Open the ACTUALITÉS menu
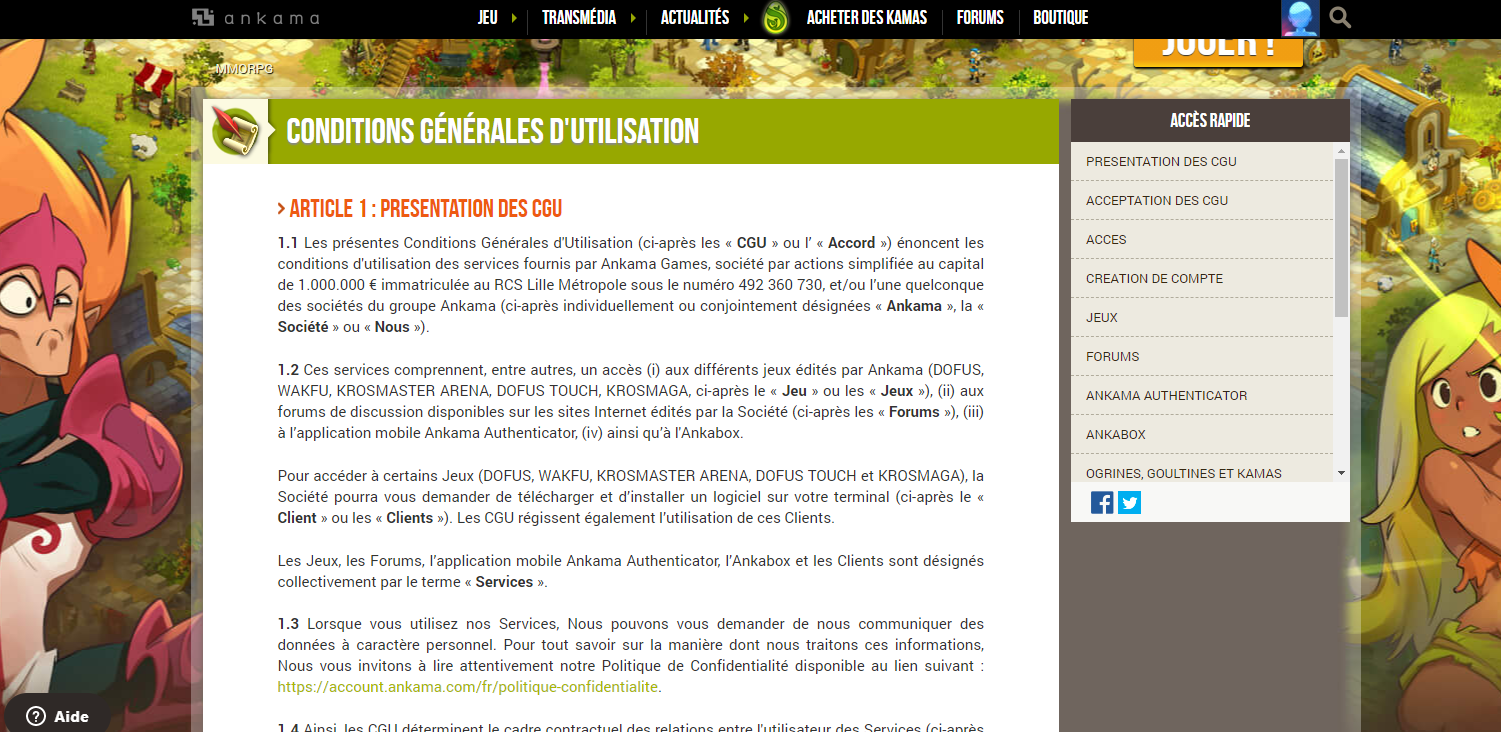The image size is (1501, 732). 695,18
